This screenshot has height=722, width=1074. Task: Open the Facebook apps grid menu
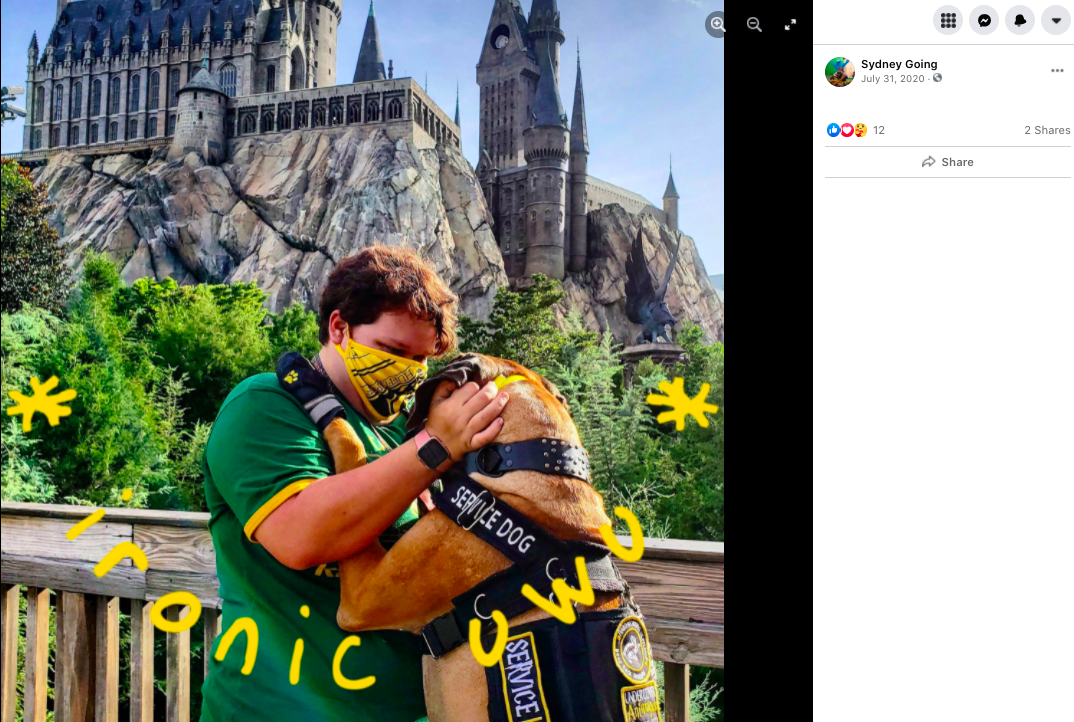point(948,21)
